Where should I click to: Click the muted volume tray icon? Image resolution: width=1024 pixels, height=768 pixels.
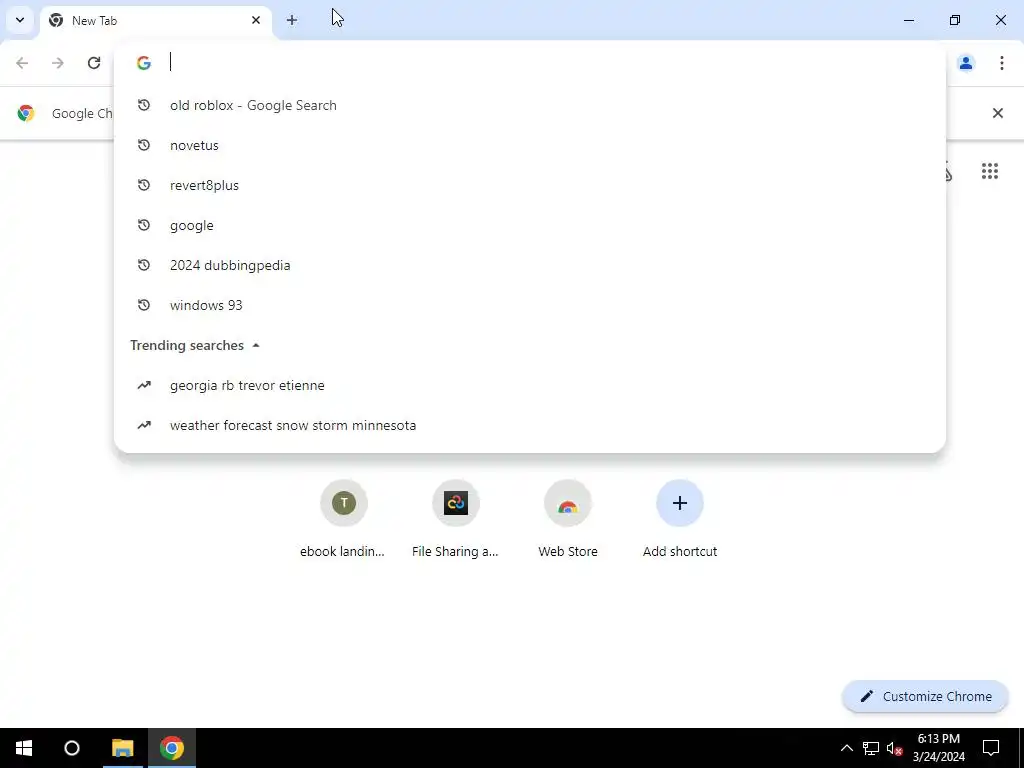894,748
